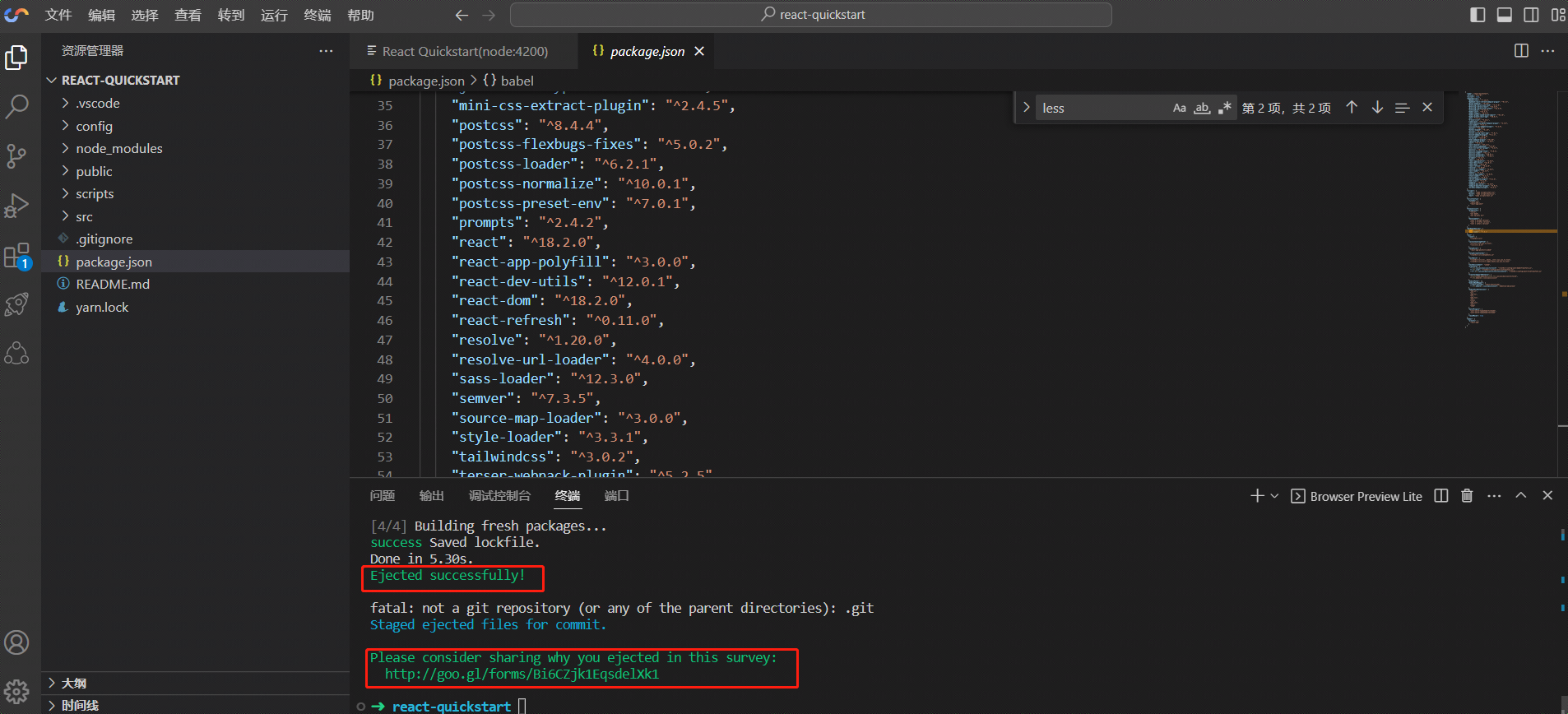Toggle the bottom panel layout icon

click(x=1504, y=15)
